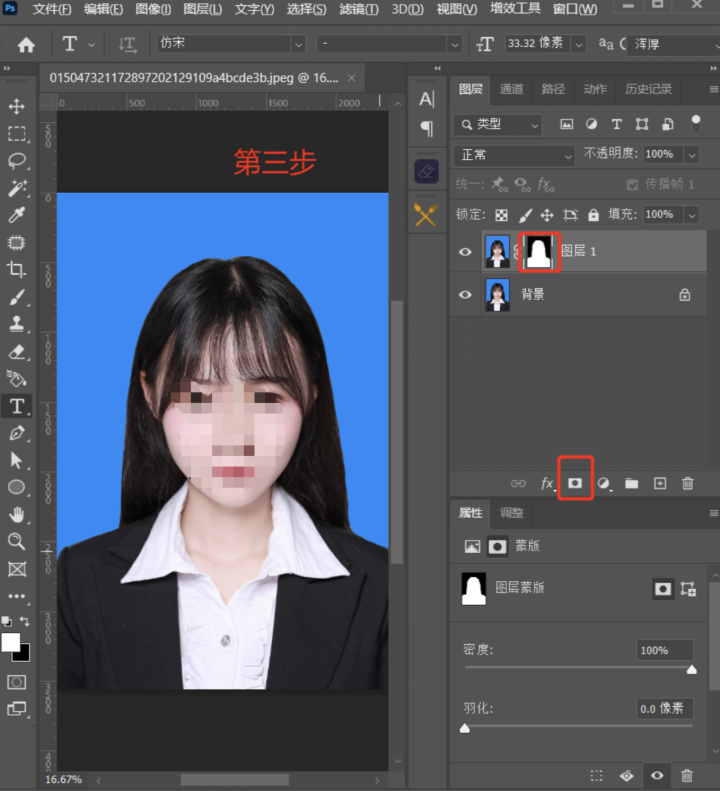The width and height of the screenshot is (720, 791).
Task: Delete layer with Layers panel trash icon
Action: pos(688,483)
